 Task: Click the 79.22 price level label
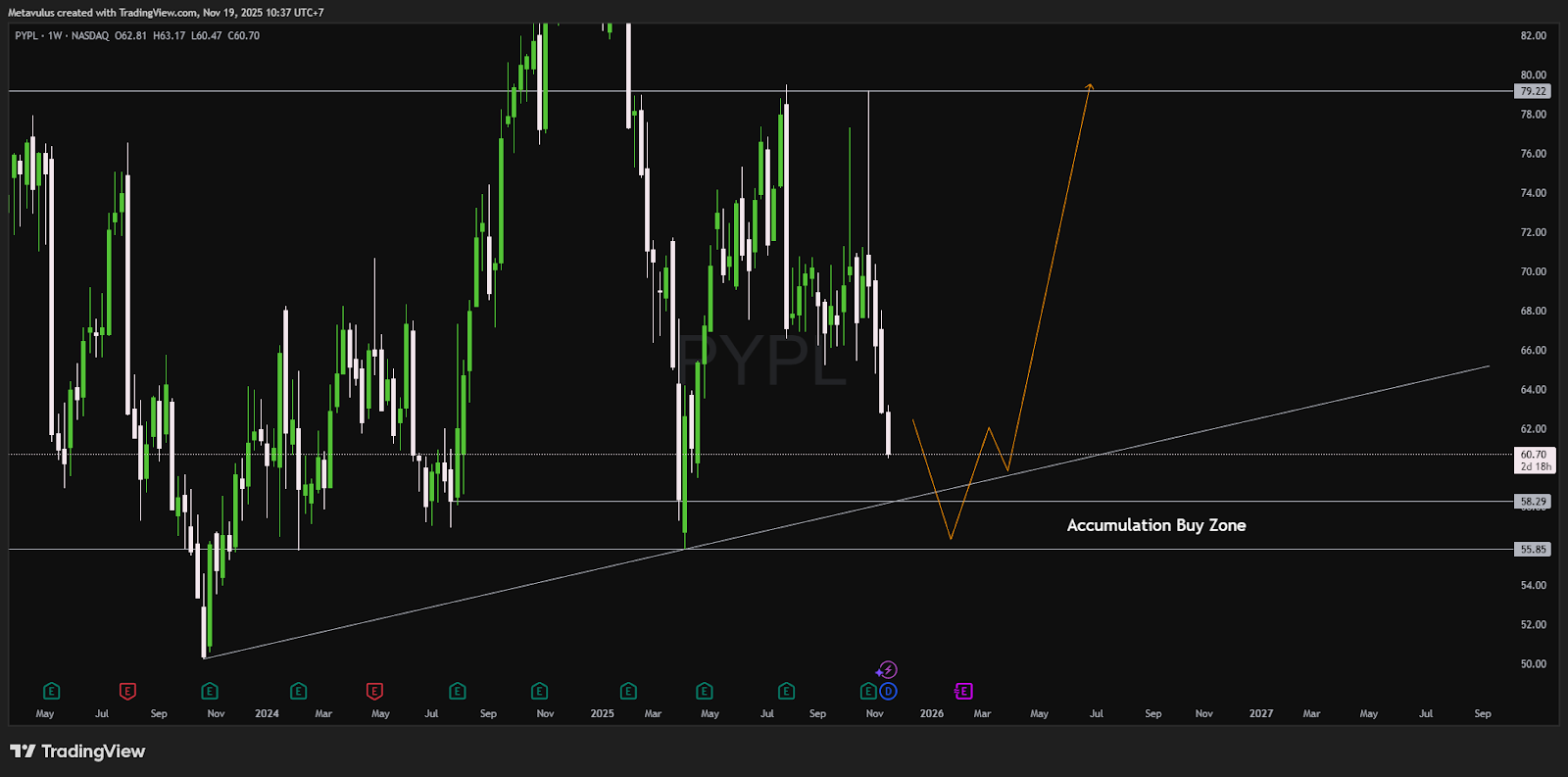pyautogui.click(x=1533, y=91)
